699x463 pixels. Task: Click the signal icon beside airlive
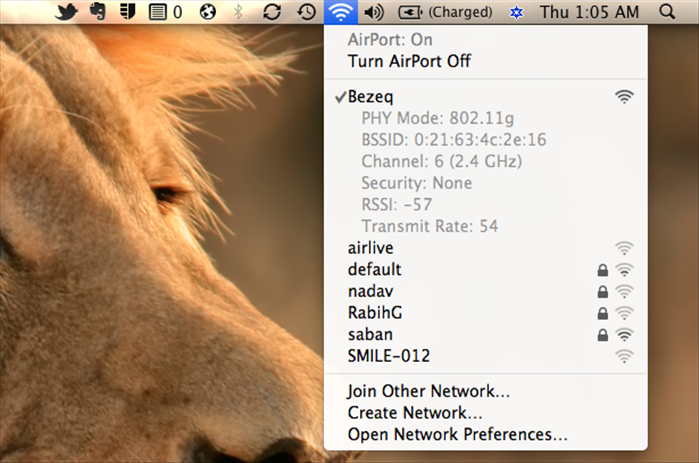click(x=624, y=248)
